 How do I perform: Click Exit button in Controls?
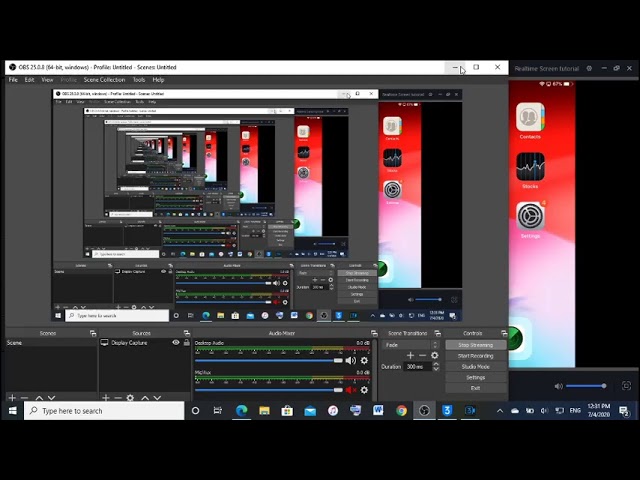(x=476, y=388)
